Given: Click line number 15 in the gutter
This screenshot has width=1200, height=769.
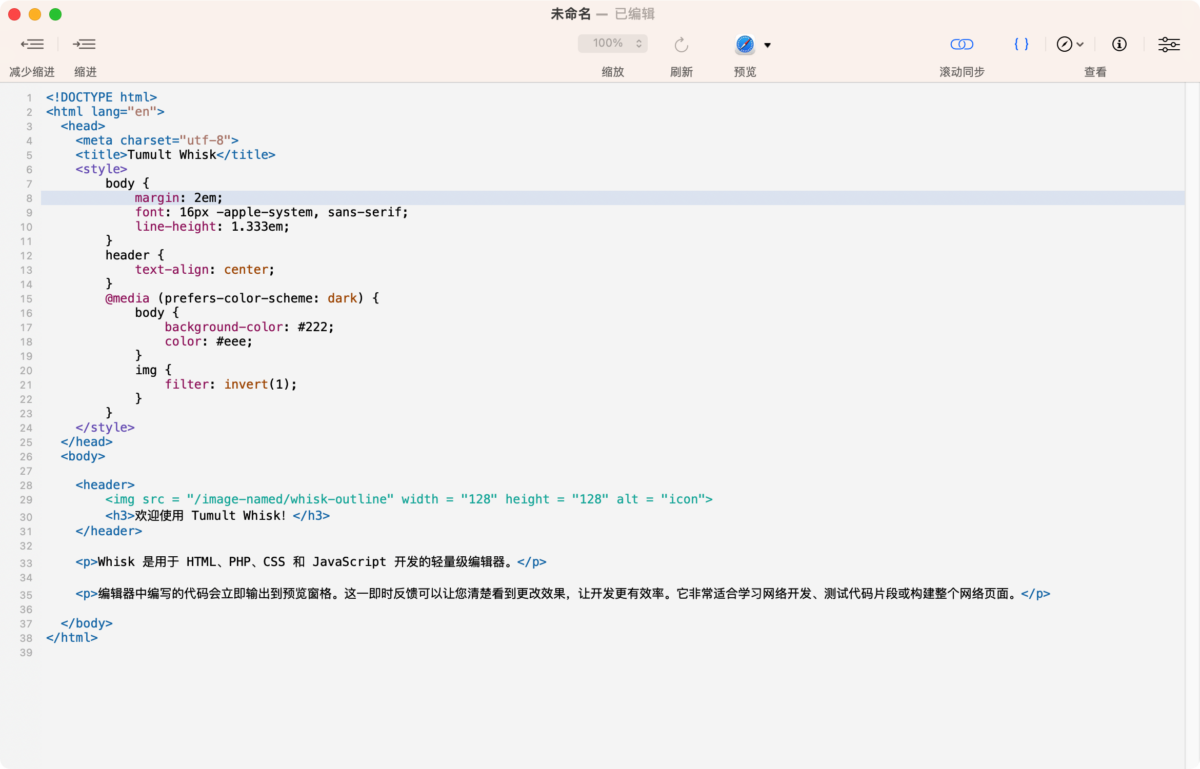Looking at the screenshot, I should [26, 299].
